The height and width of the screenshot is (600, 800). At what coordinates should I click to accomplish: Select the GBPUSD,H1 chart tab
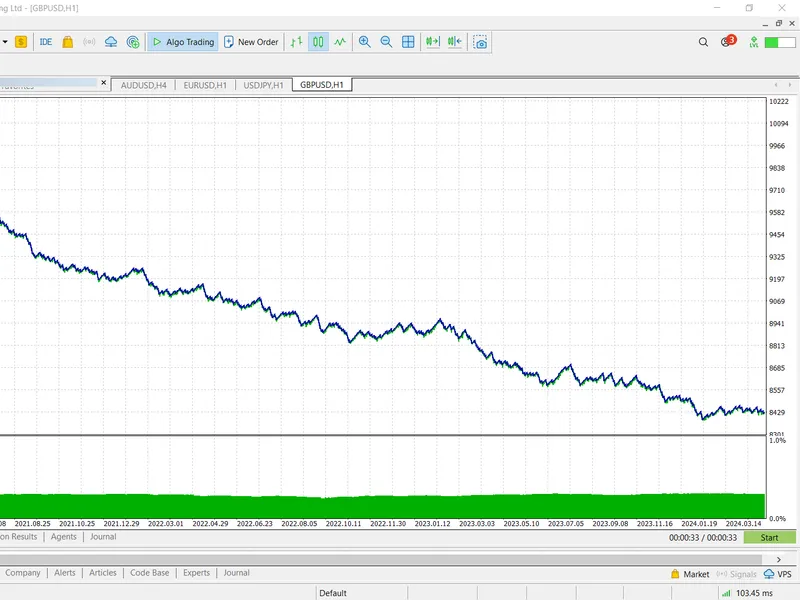pyautogui.click(x=322, y=85)
